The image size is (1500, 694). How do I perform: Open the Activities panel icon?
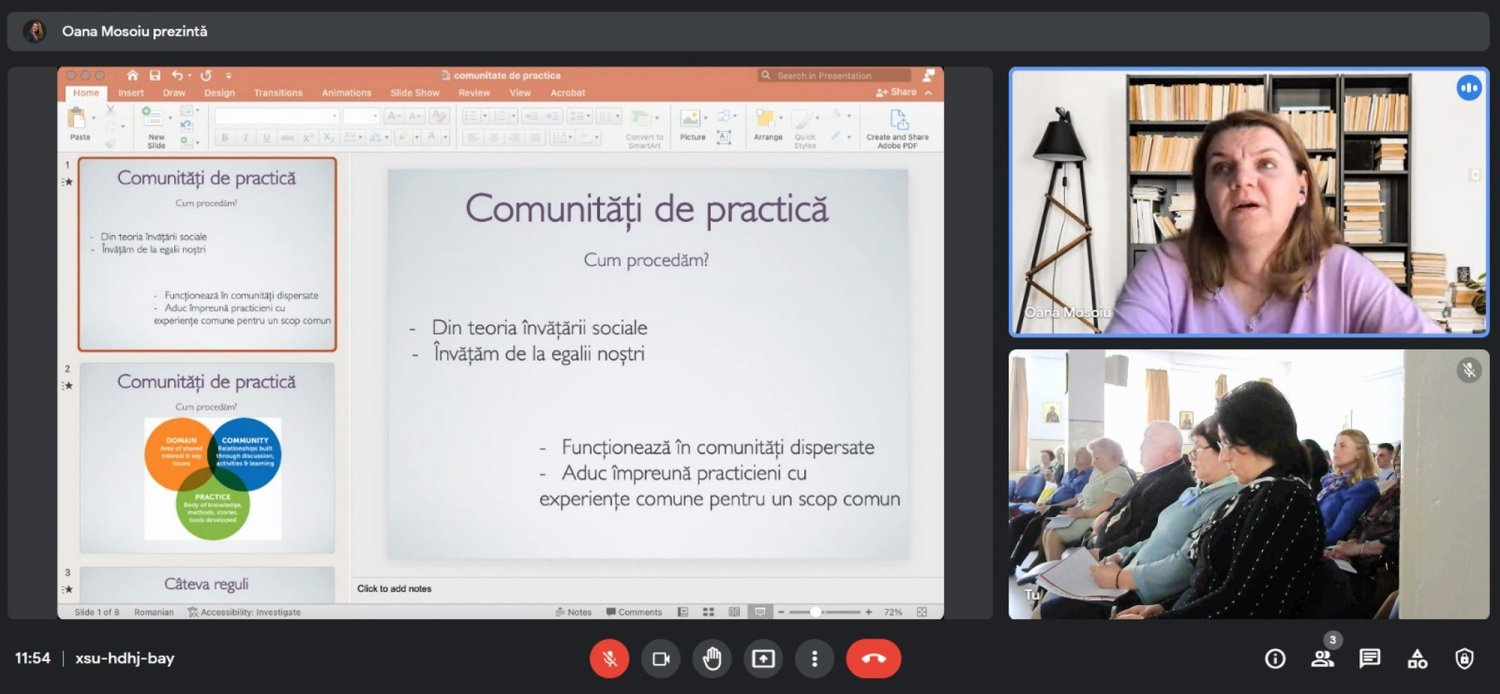[x=1417, y=658]
